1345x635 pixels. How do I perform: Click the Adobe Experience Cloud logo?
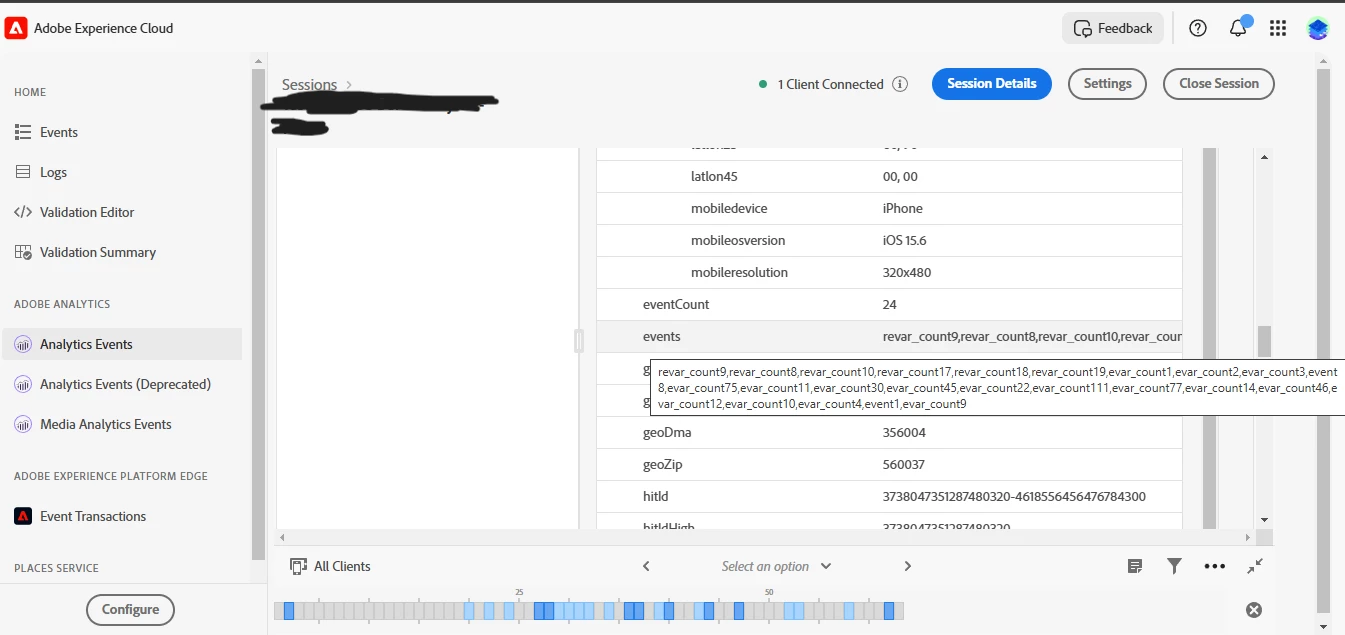[16, 28]
